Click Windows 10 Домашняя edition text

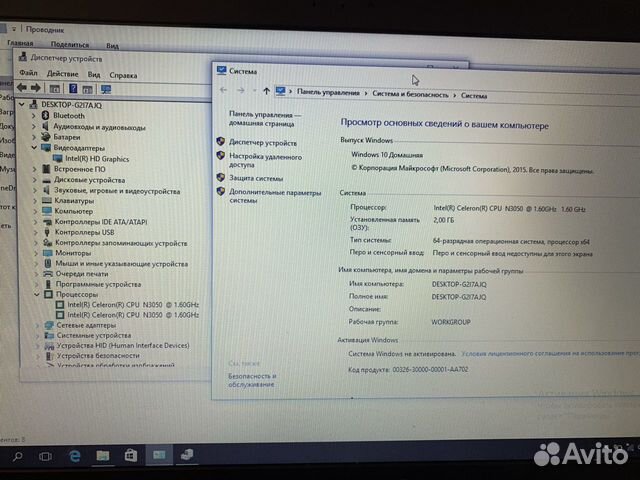(x=387, y=155)
